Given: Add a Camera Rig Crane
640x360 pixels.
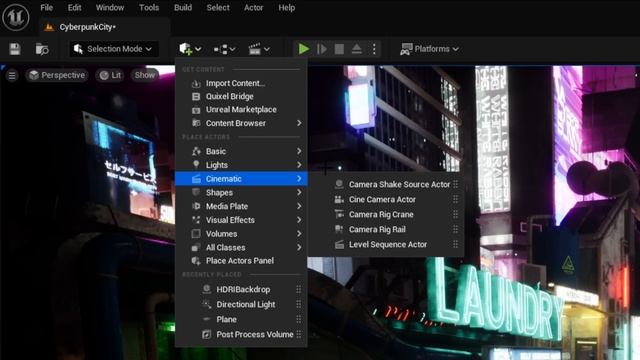Looking at the screenshot, I should coord(386,214).
